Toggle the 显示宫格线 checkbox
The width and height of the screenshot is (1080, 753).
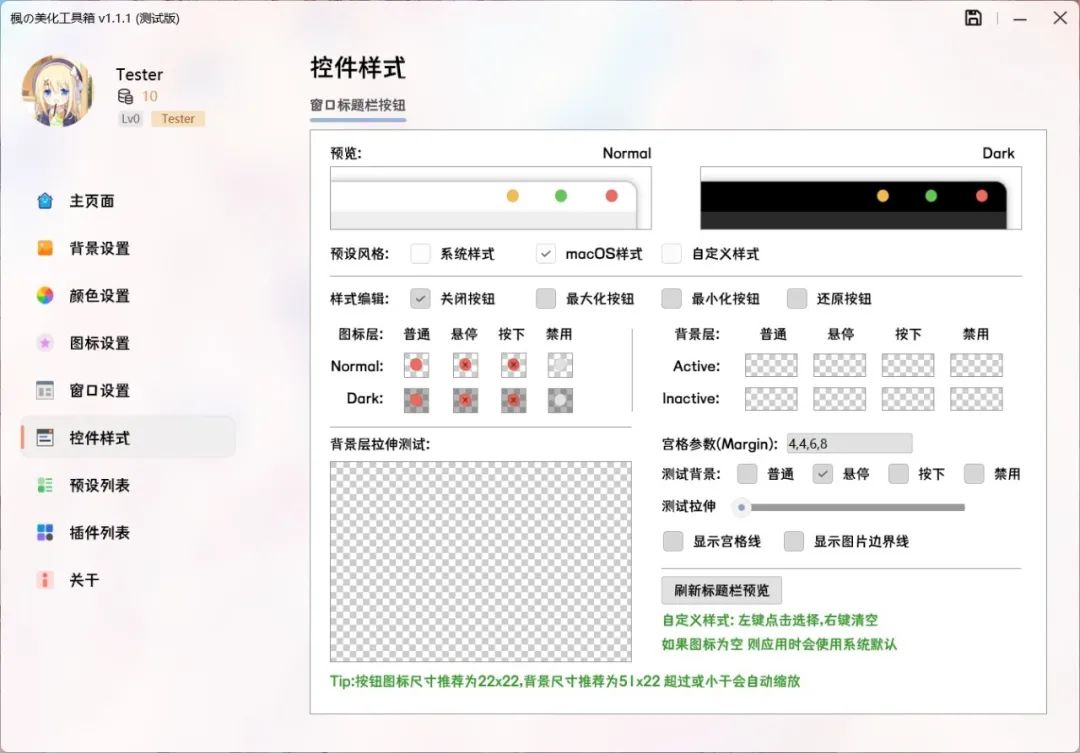pyautogui.click(x=673, y=541)
